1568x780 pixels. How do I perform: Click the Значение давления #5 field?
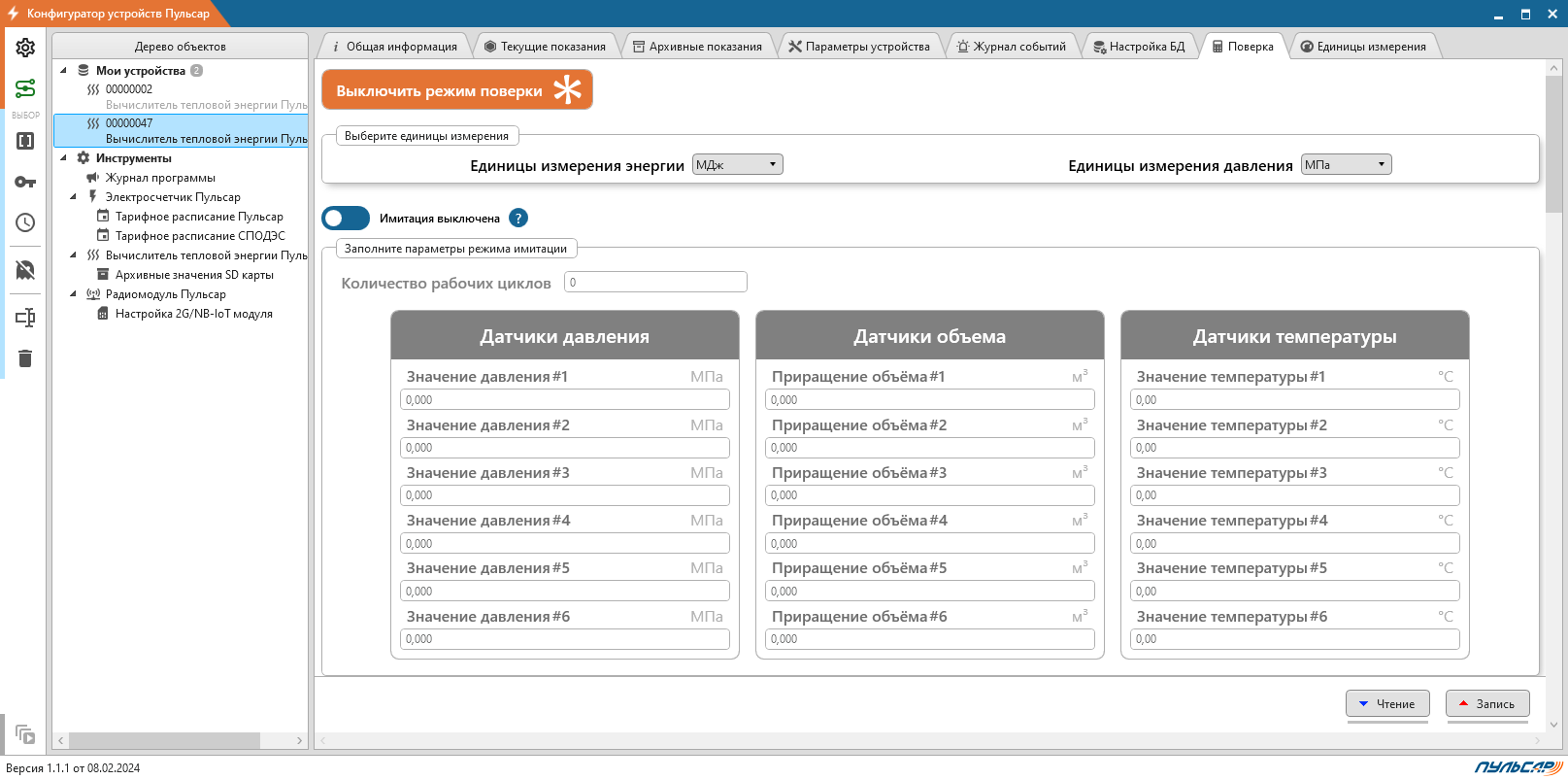(x=565, y=592)
